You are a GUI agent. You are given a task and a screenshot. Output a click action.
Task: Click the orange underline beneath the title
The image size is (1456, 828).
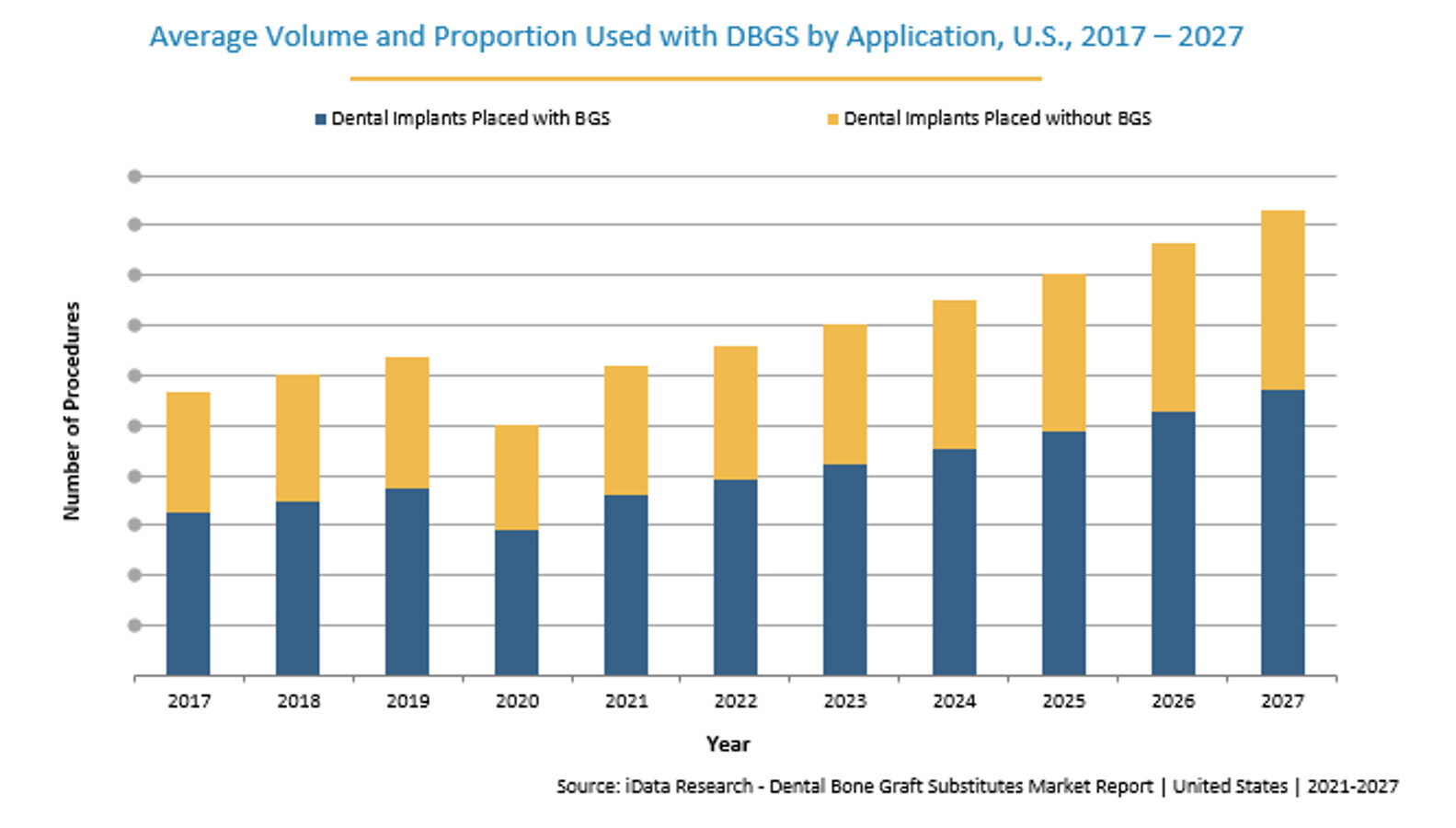[x=695, y=79]
